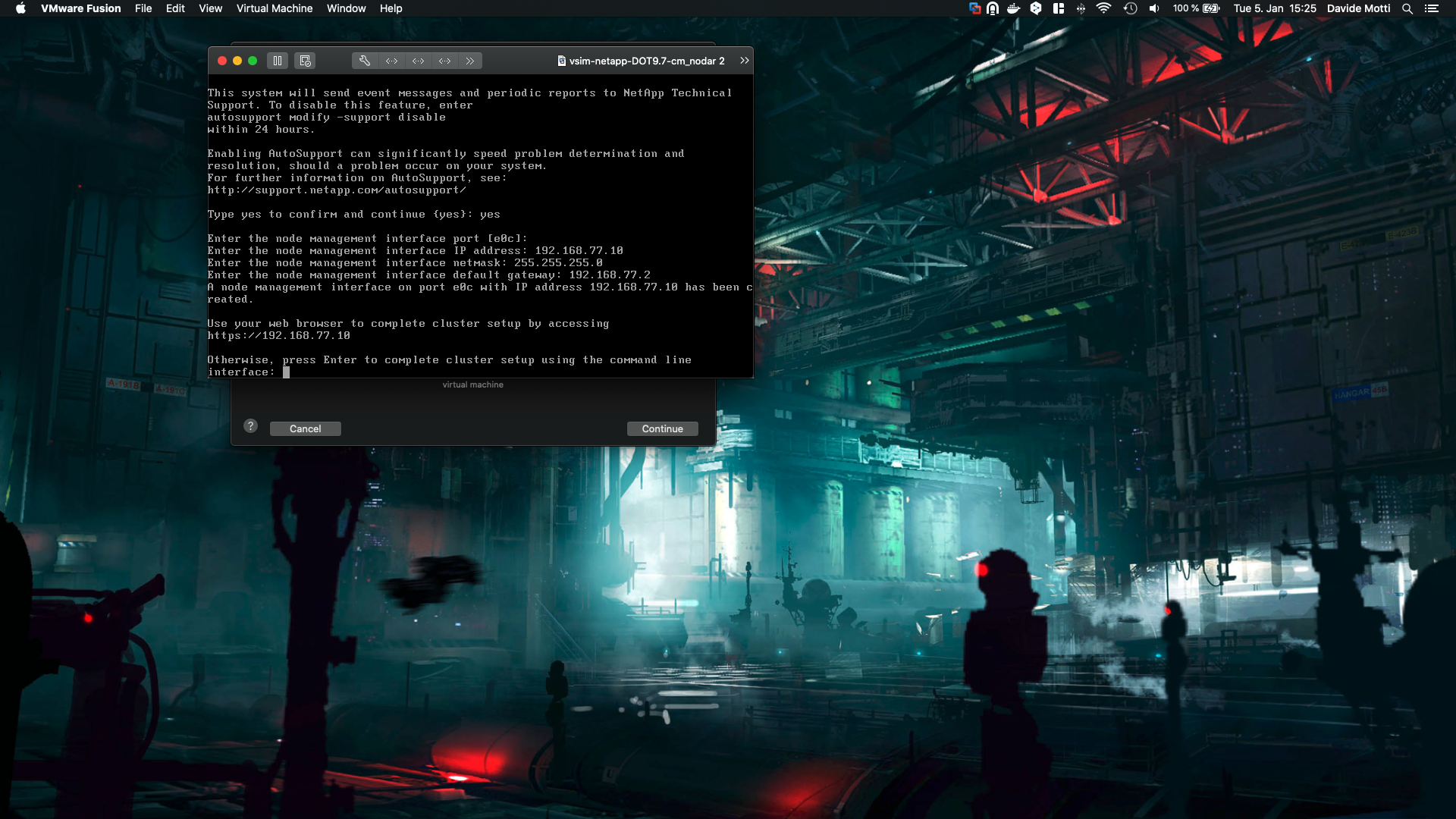1456x819 pixels.
Task: Click the third network adapter icon
Action: coord(444,61)
